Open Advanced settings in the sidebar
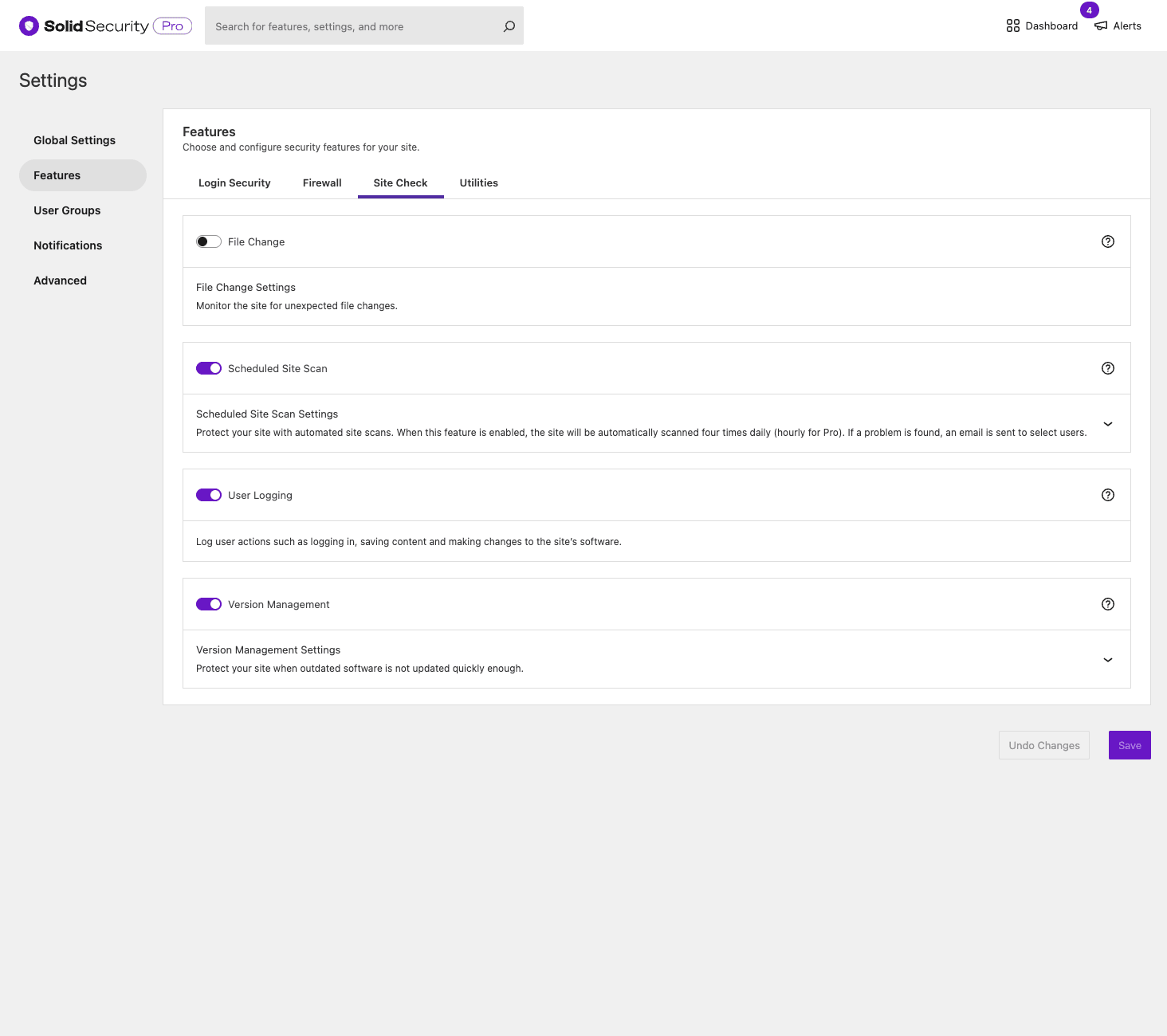 click(x=83, y=281)
